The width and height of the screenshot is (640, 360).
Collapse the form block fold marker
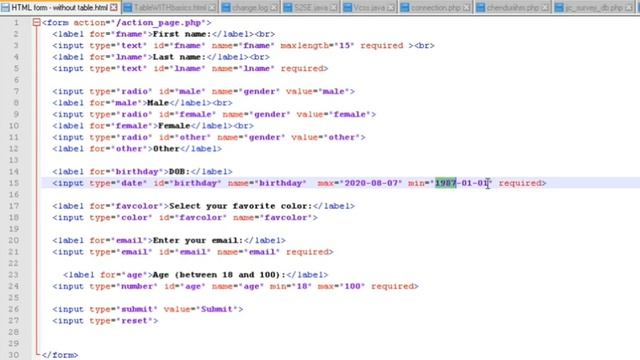(x=37, y=22)
